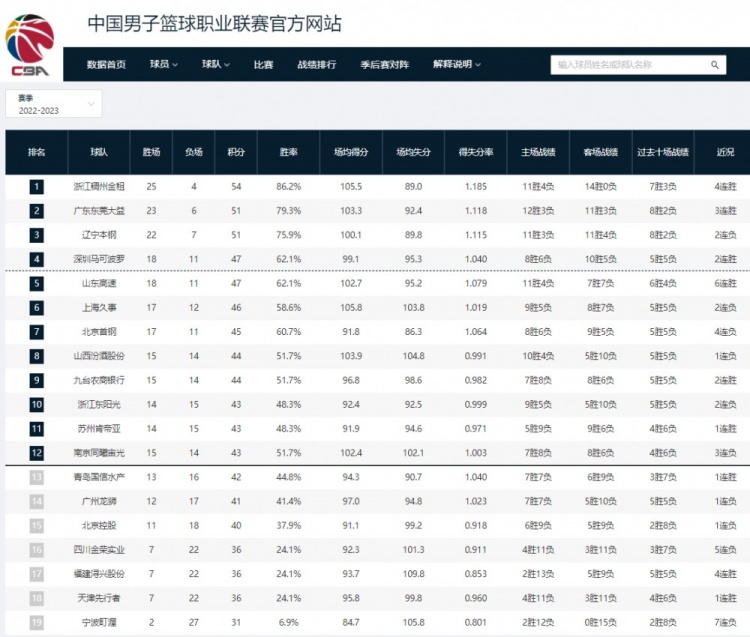Click the 场均失分 column header

coord(413,152)
